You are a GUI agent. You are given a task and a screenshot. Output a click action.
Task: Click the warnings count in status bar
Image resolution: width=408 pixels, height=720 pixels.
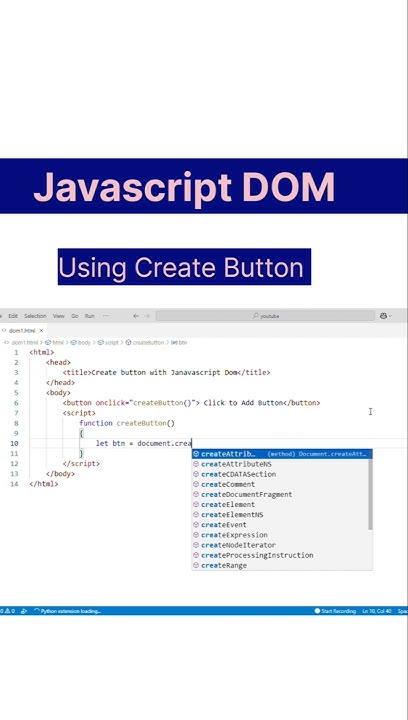(10, 611)
